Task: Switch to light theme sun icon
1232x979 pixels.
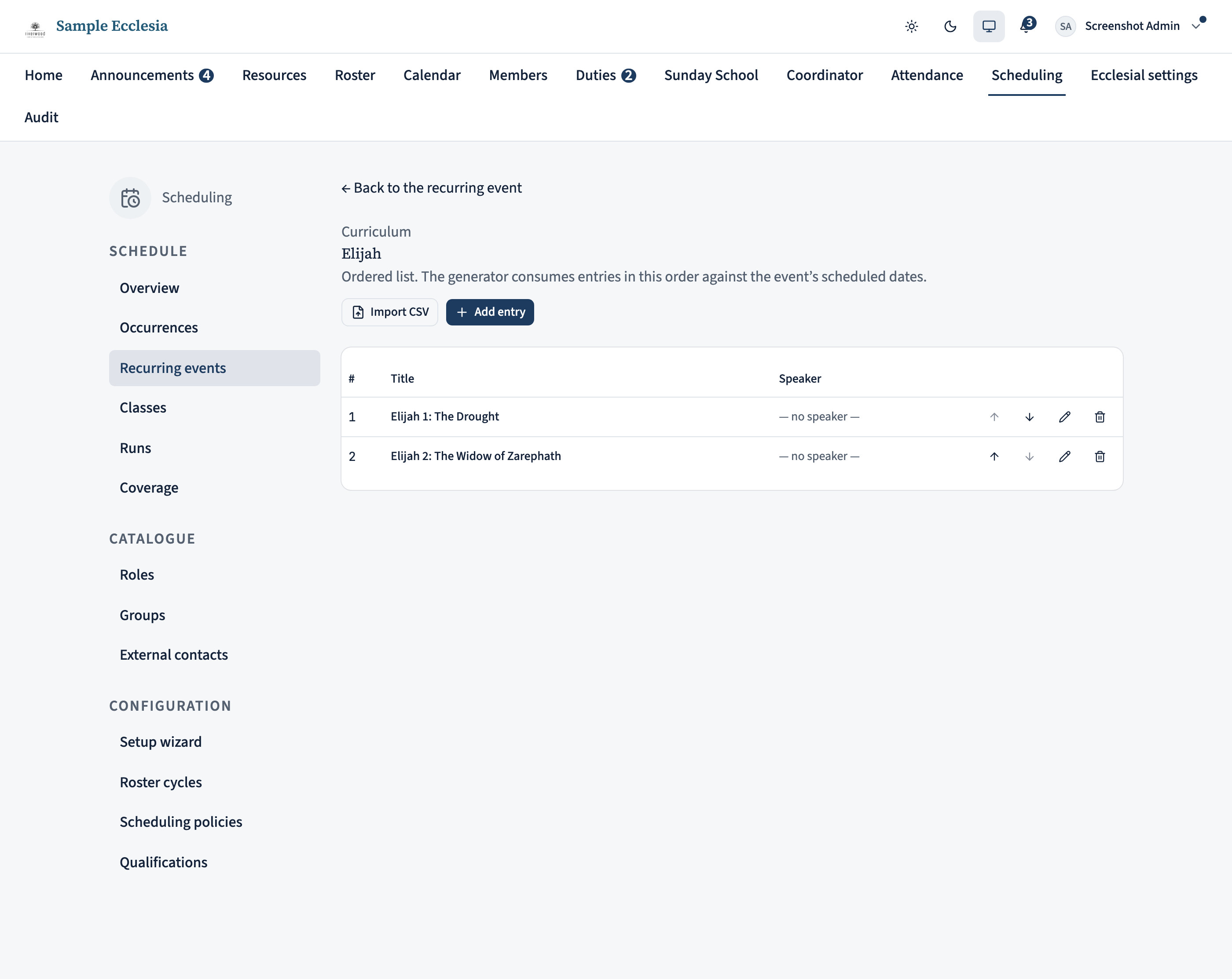Action: [911, 26]
